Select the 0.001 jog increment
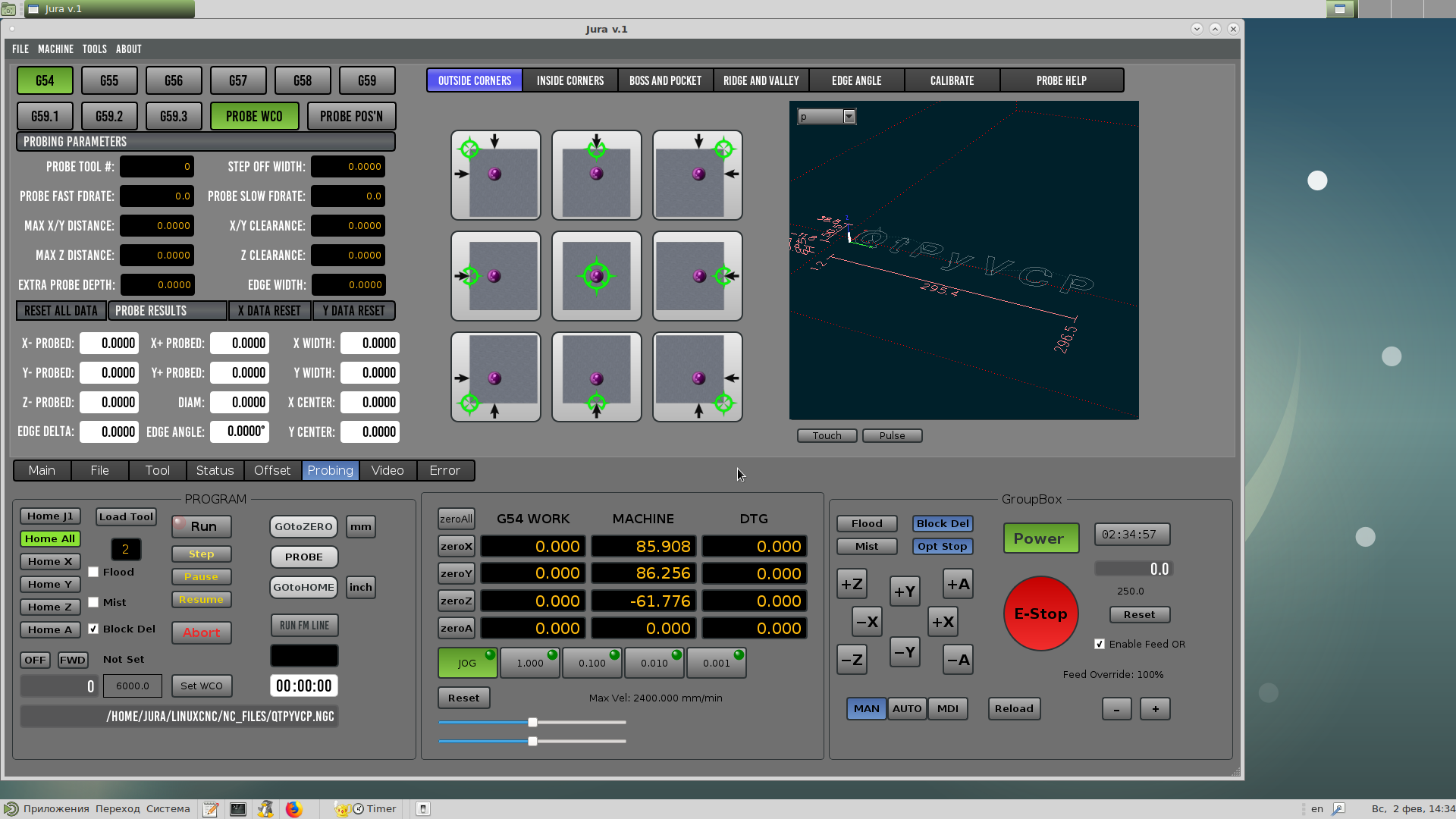Image resolution: width=1456 pixels, height=819 pixels. [x=717, y=663]
